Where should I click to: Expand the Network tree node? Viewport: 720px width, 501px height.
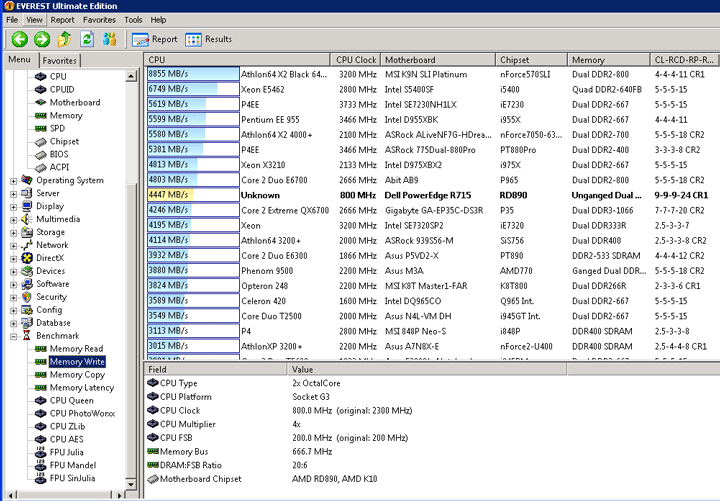(x=13, y=246)
